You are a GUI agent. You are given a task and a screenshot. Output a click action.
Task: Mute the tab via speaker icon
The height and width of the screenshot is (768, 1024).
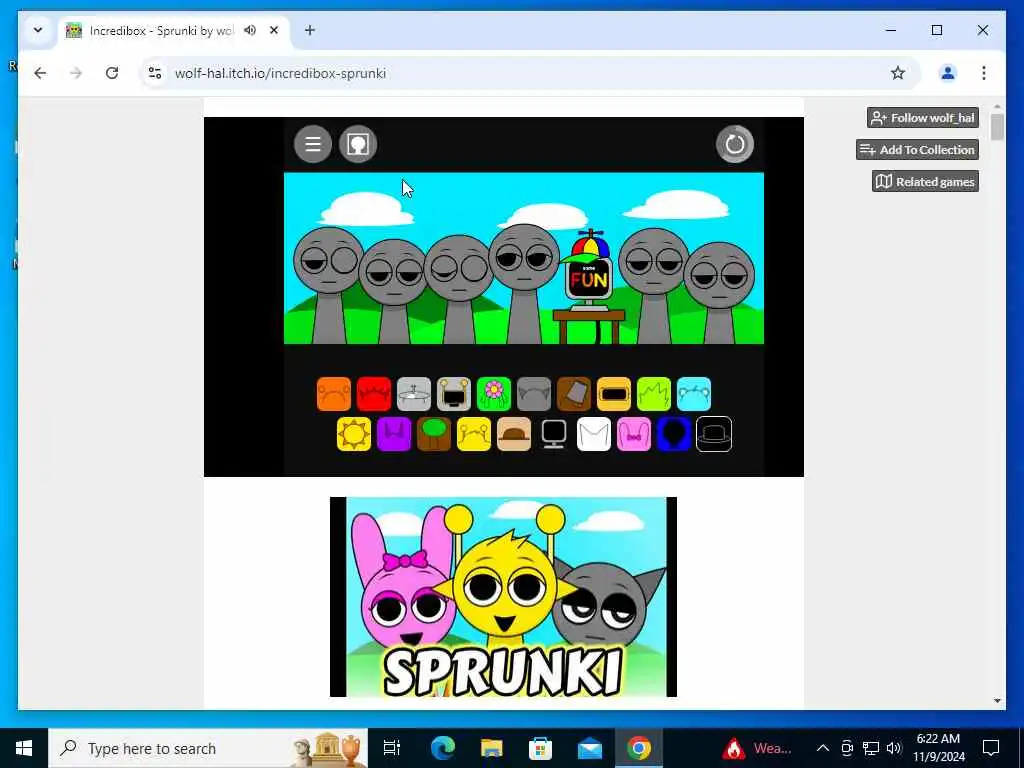(249, 30)
